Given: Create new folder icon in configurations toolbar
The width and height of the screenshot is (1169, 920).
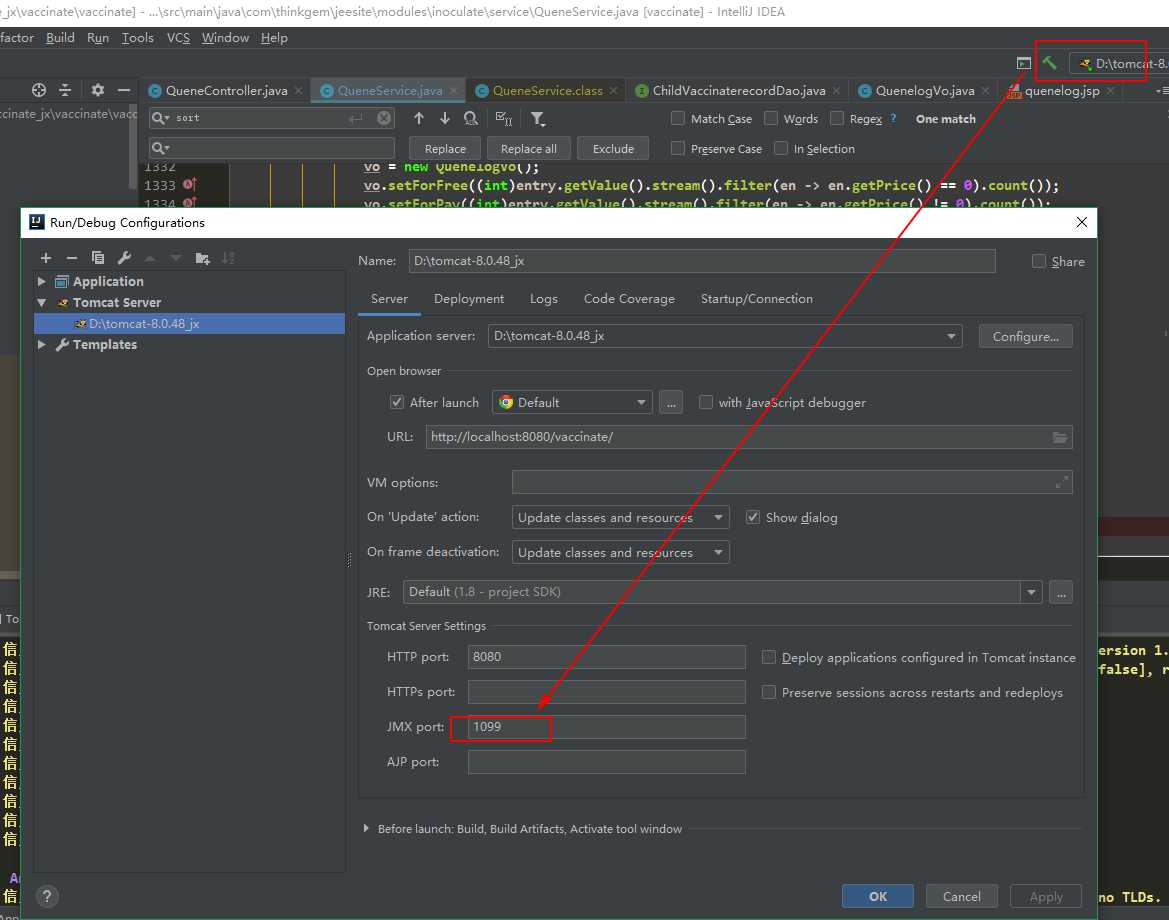Looking at the screenshot, I should pos(202,258).
